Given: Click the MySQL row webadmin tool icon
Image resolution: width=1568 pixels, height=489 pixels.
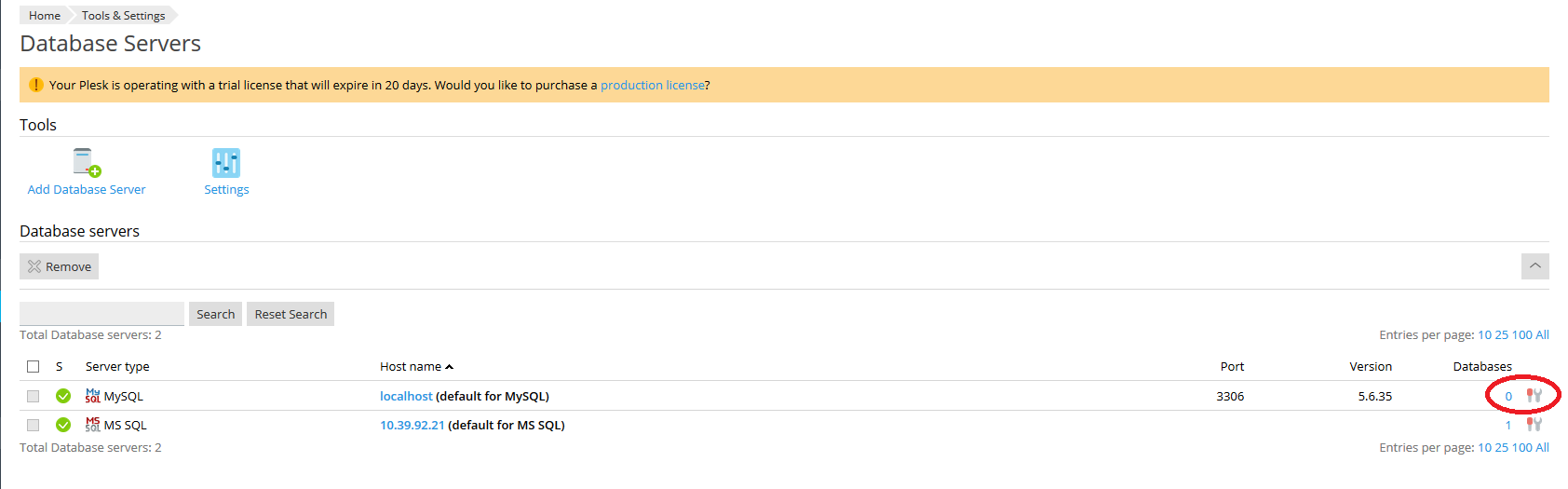Looking at the screenshot, I should pos(1534,396).
